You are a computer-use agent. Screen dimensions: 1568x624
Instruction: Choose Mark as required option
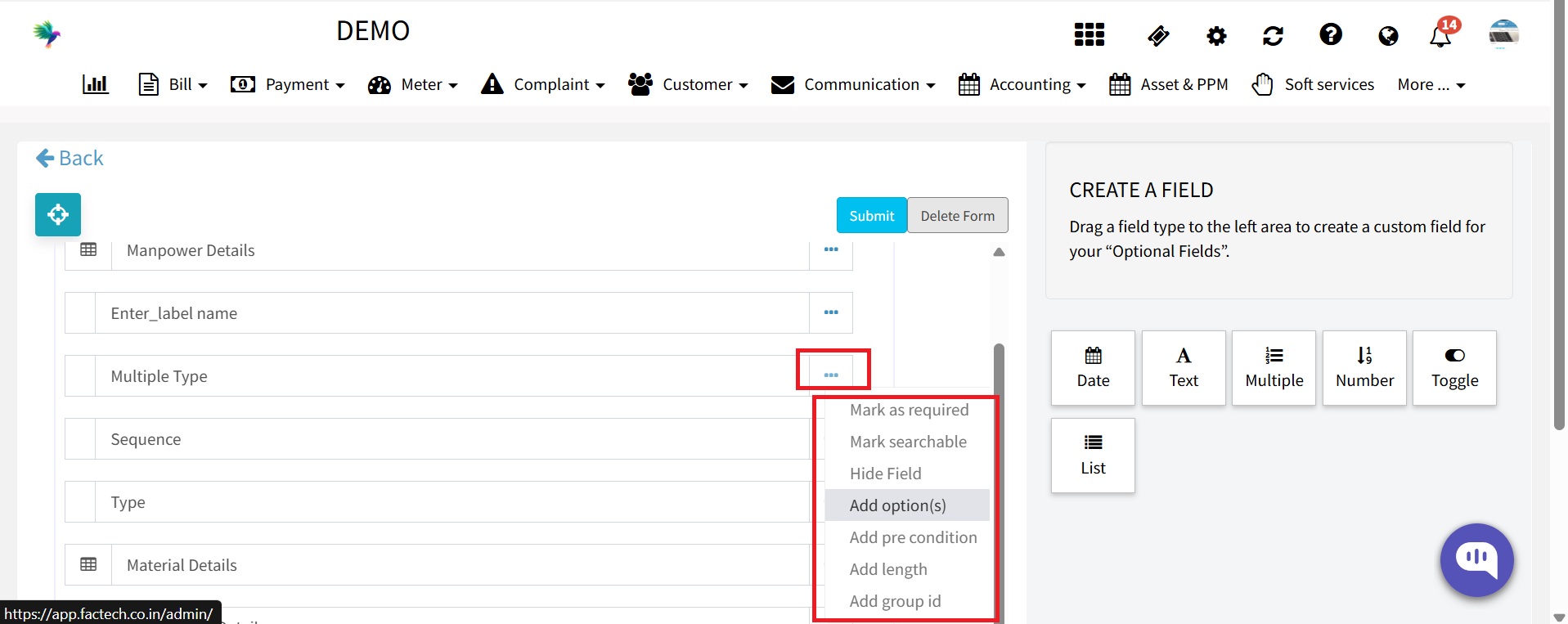click(x=909, y=411)
